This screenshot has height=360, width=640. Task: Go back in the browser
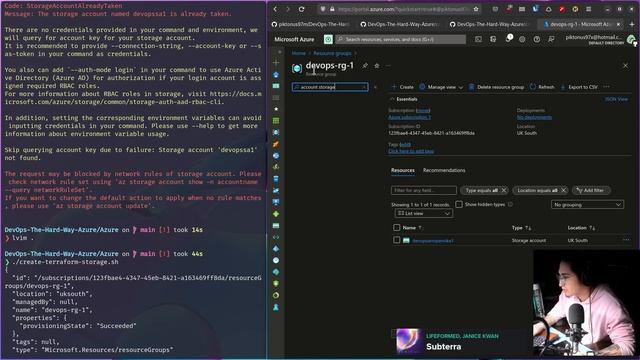[276, 9]
